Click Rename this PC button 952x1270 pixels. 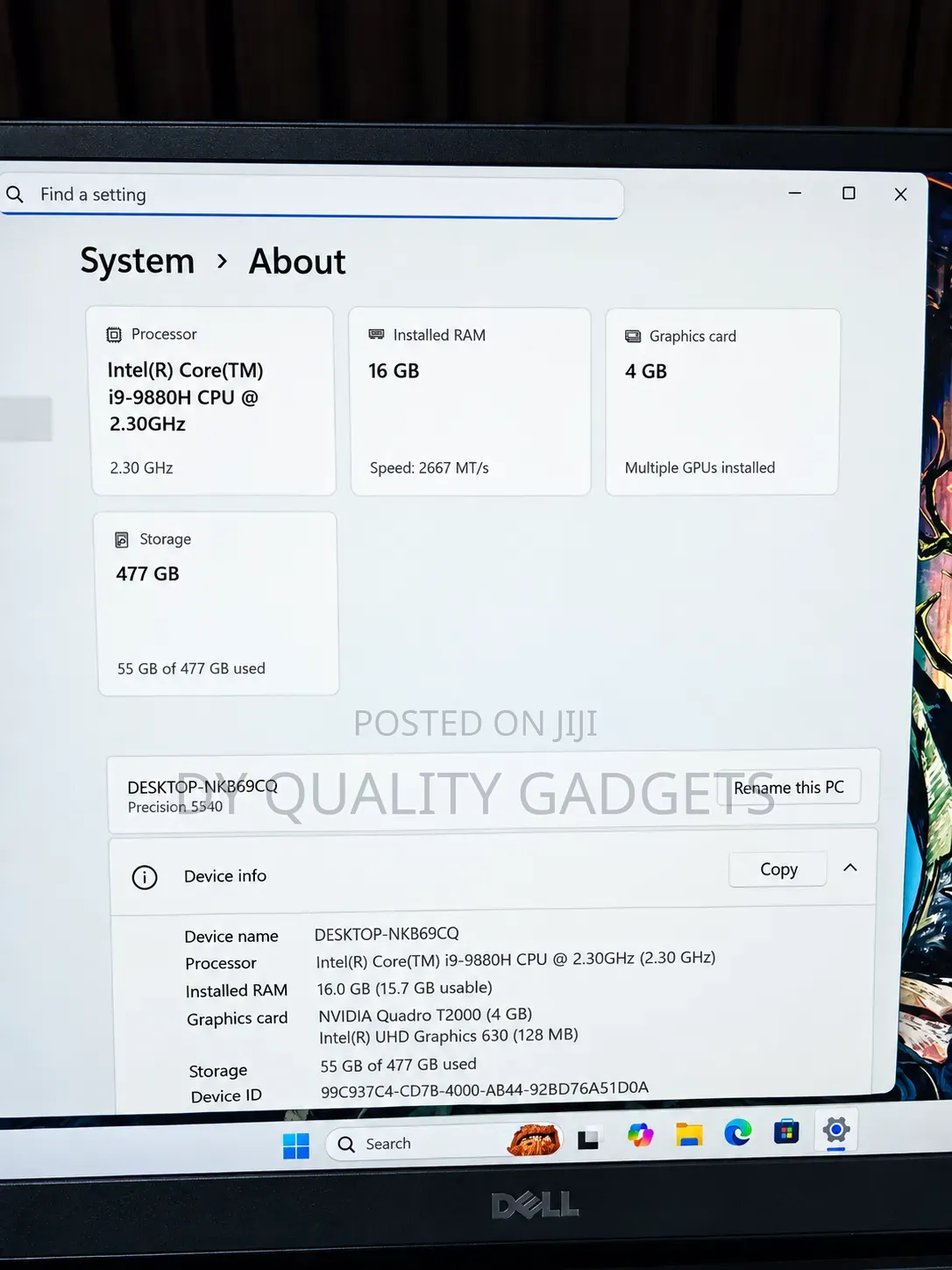coord(788,787)
